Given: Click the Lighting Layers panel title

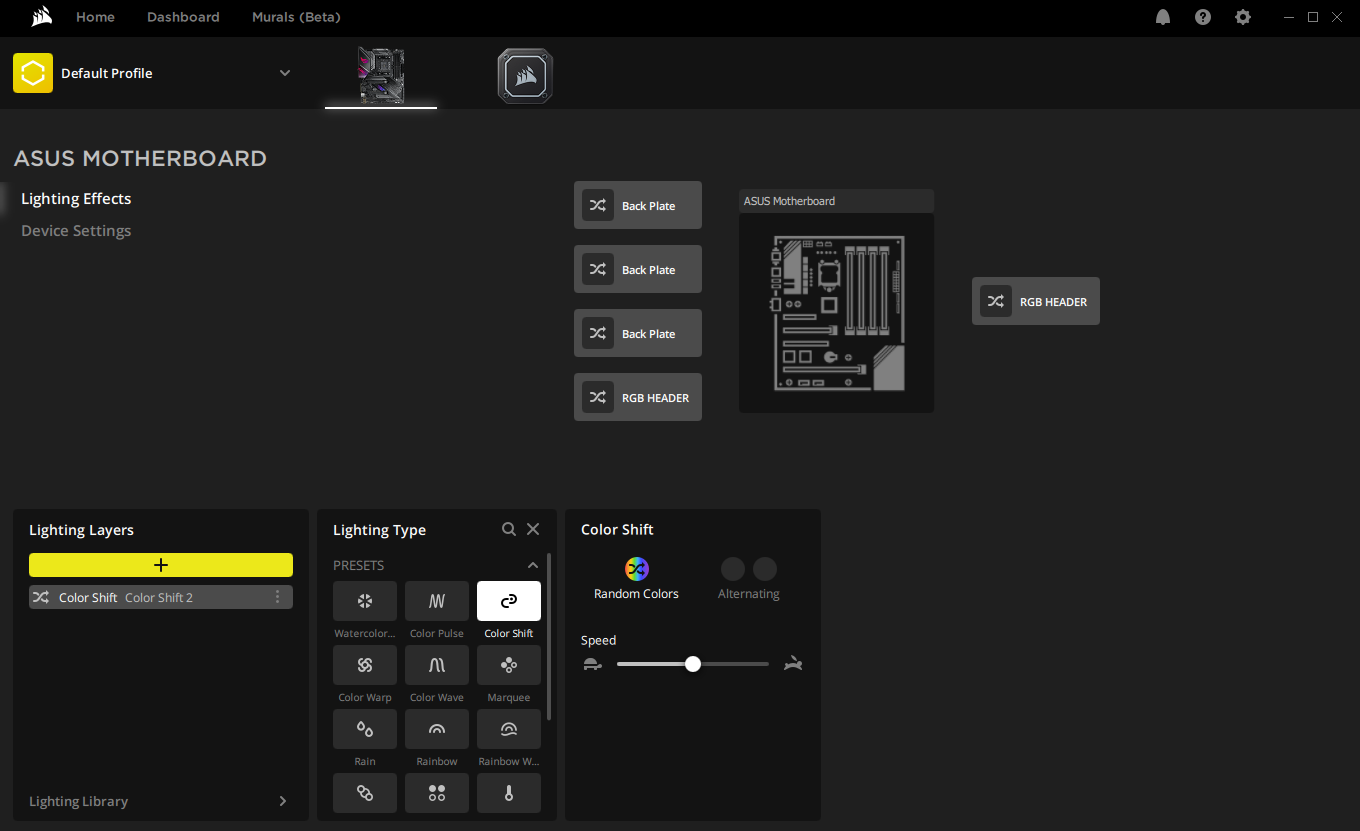Looking at the screenshot, I should tap(81, 530).
